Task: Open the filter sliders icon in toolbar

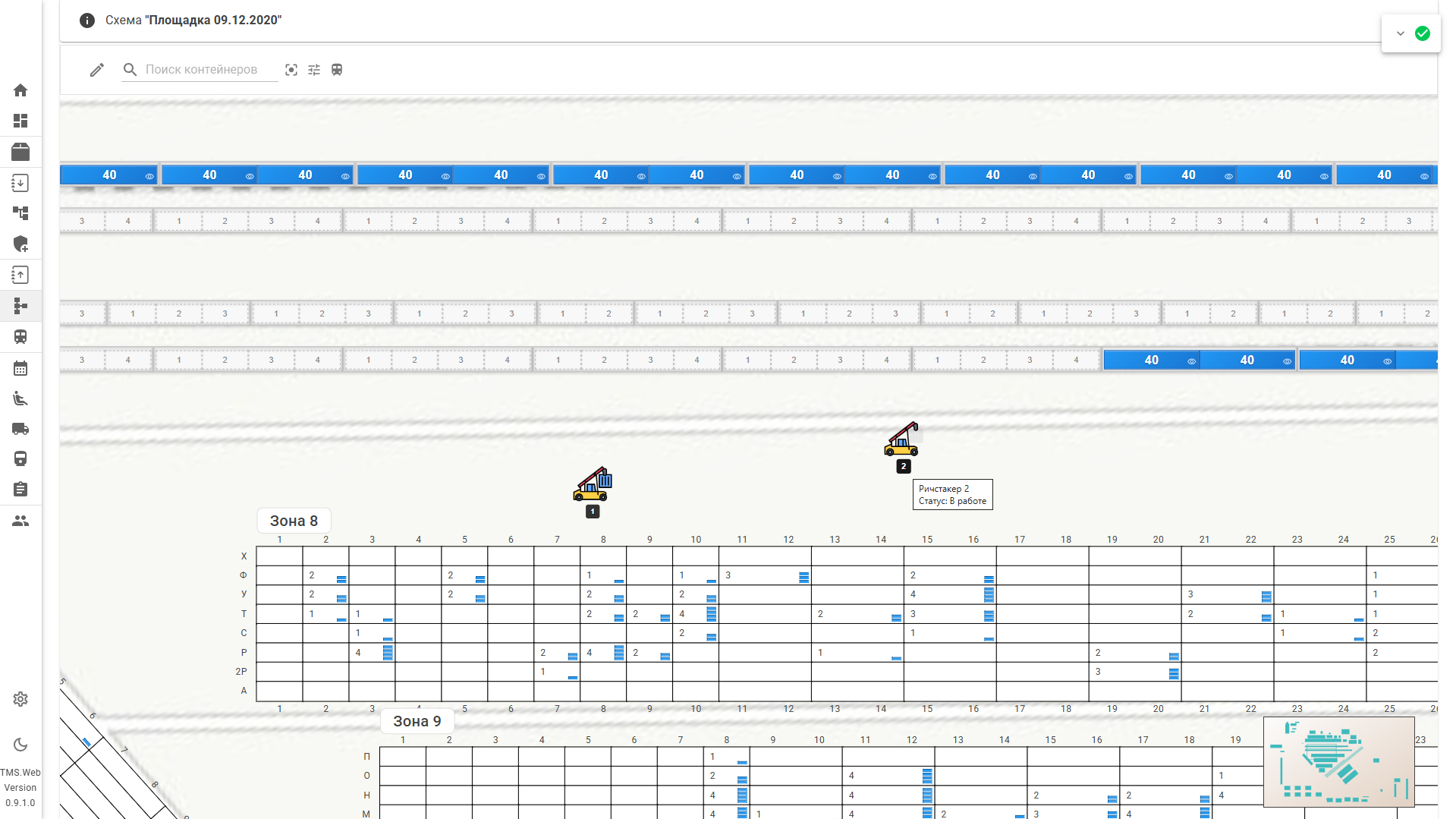Action: click(314, 70)
